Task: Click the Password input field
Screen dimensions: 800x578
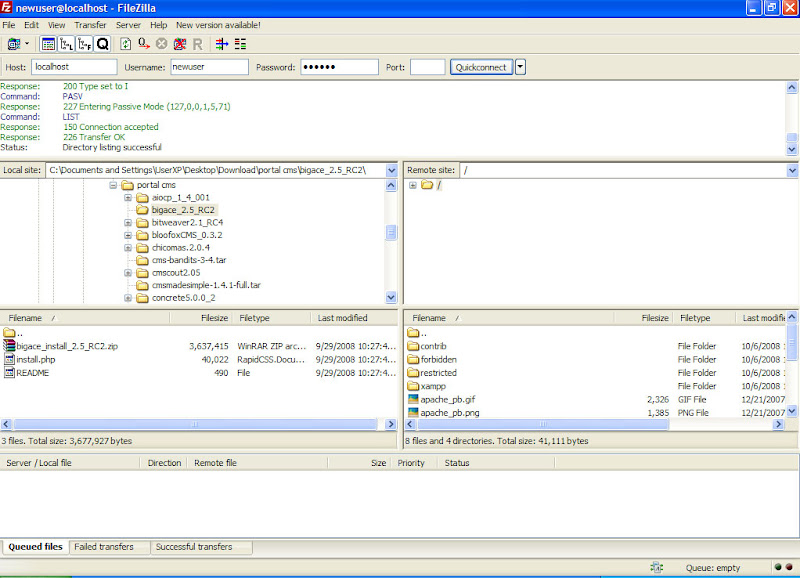Action: point(339,67)
